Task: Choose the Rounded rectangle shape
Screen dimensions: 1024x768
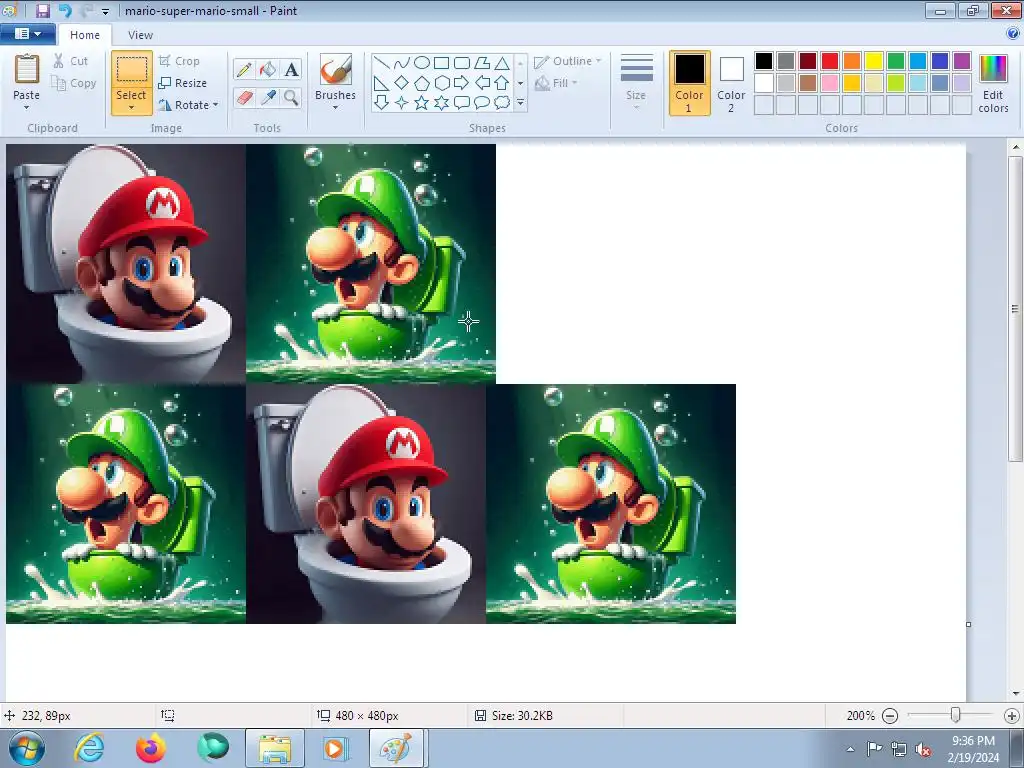Action: point(462,63)
